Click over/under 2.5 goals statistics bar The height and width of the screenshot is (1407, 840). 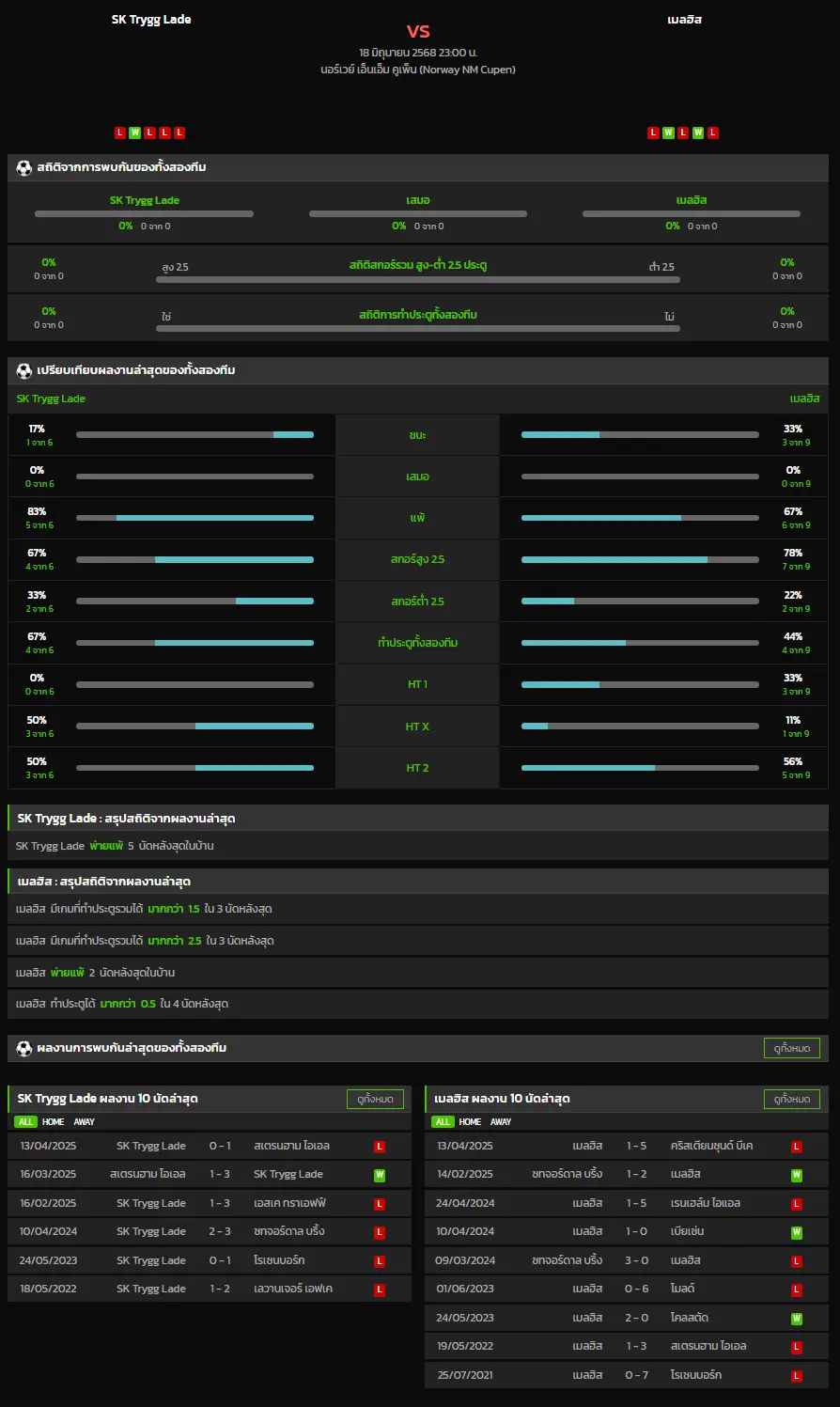[418, 279]
